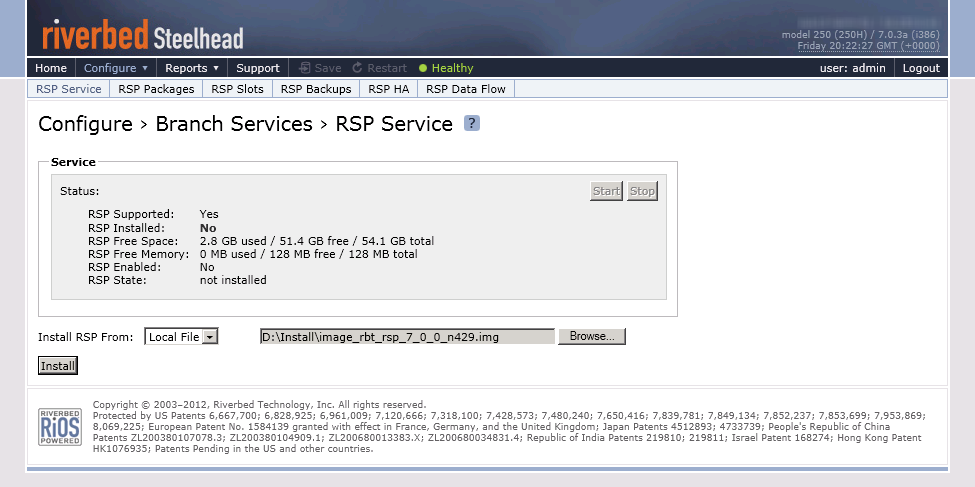Switch to the RSP Packages tab

click(156, 89)
